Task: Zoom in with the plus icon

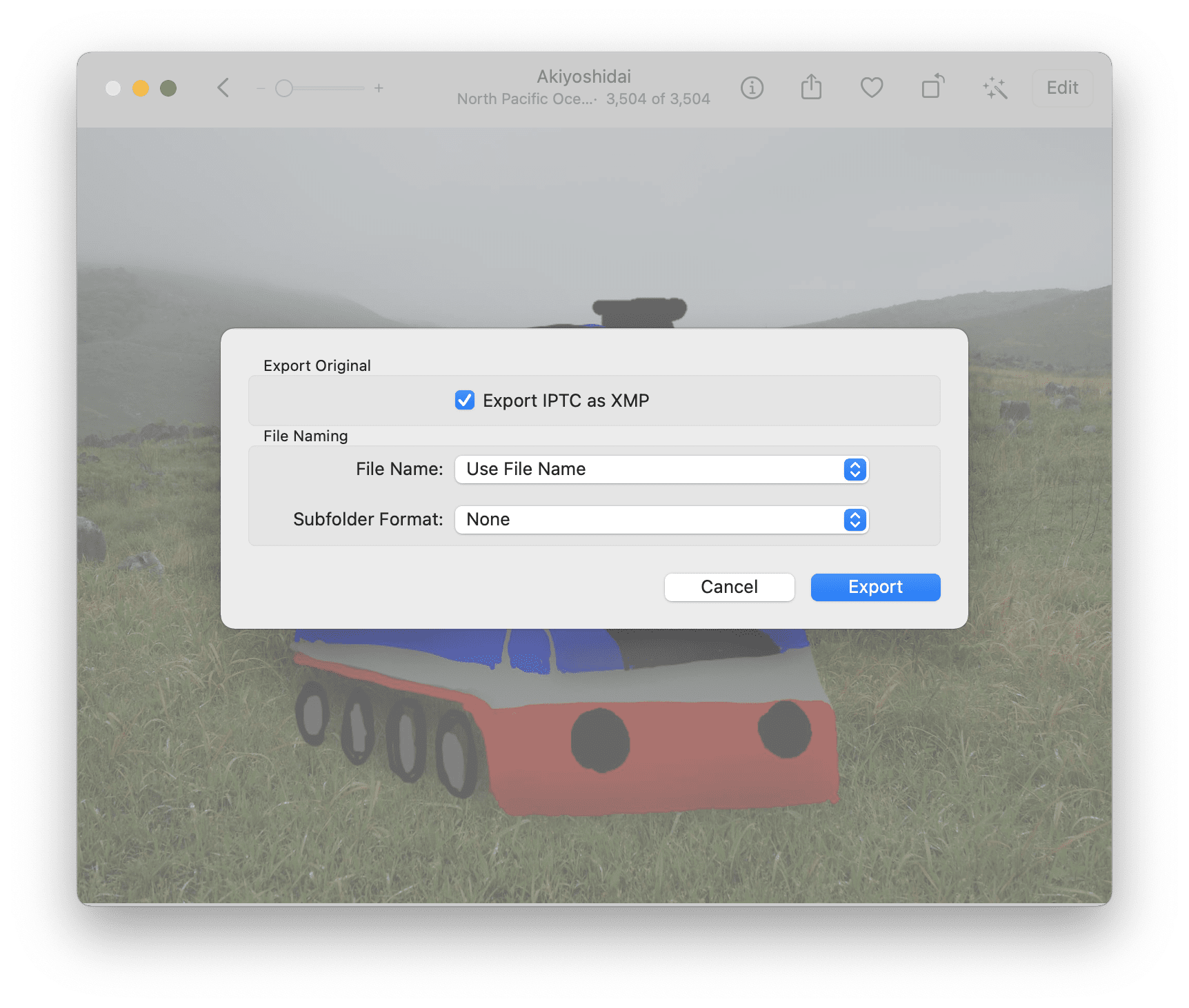Action: pos(379,88)
